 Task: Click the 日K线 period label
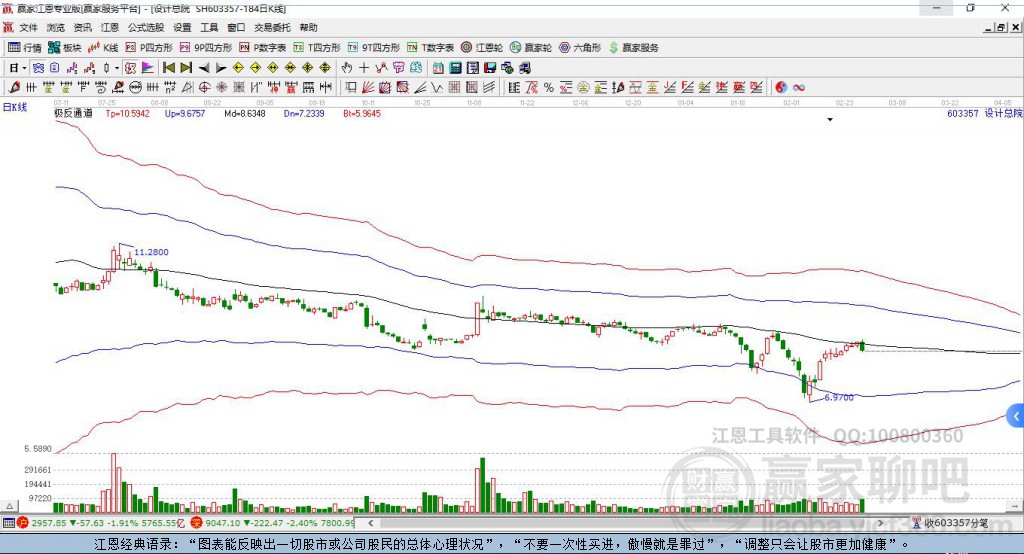click(x=15, y=108)
